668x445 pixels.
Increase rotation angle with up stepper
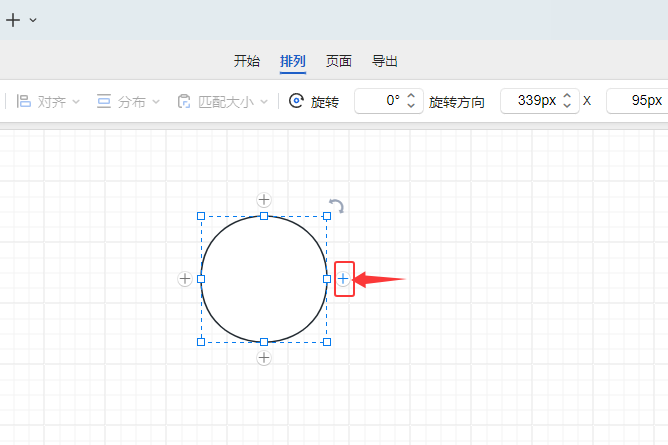pos(412,96)
